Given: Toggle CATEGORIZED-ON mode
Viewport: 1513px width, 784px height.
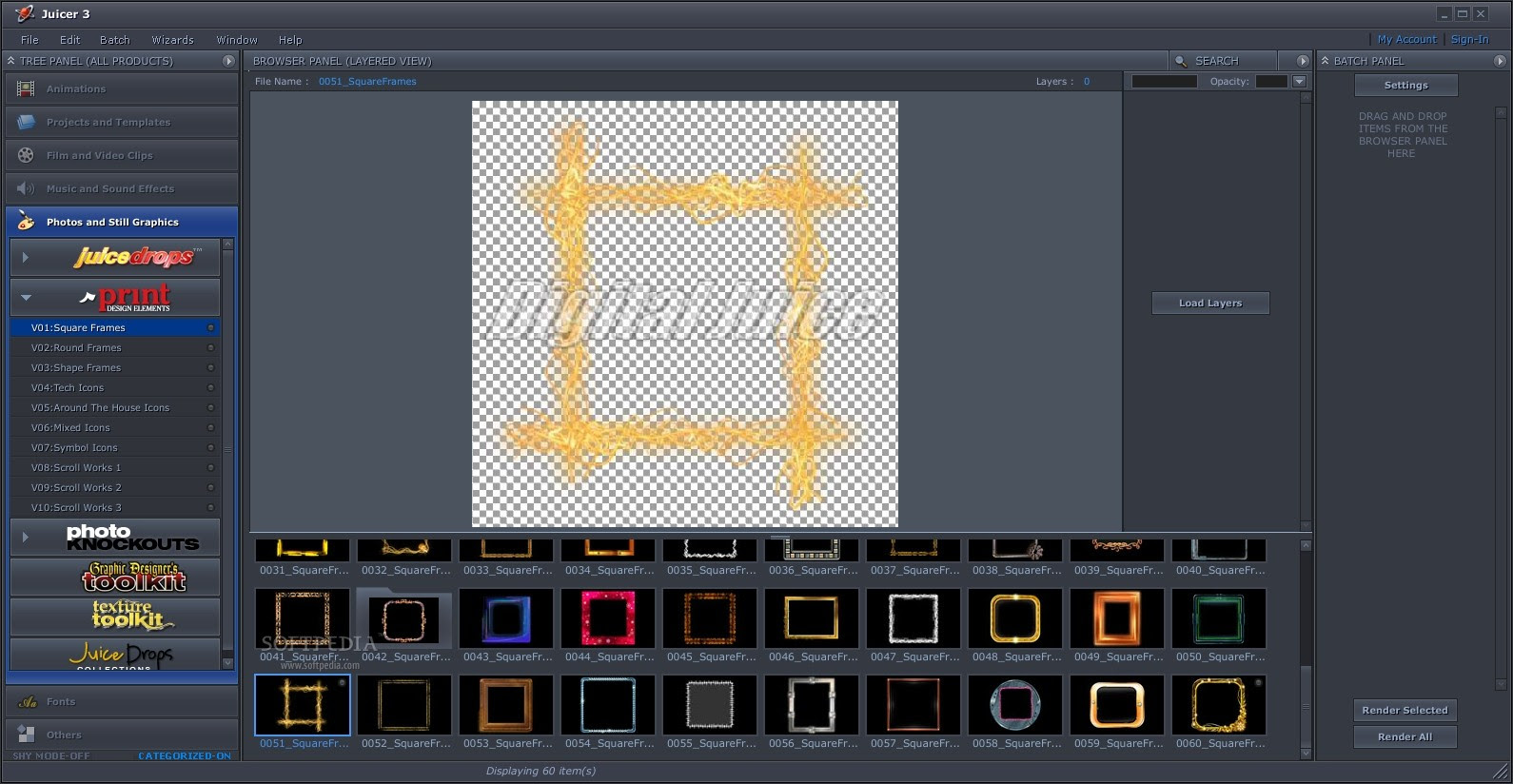Looking at the screenshot, I should click(x=185, y=755).
